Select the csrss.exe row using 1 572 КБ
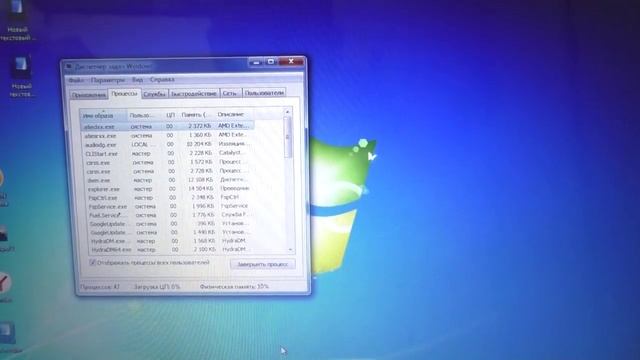This screenshot has height=360, width=640. [x=169, y=162]
